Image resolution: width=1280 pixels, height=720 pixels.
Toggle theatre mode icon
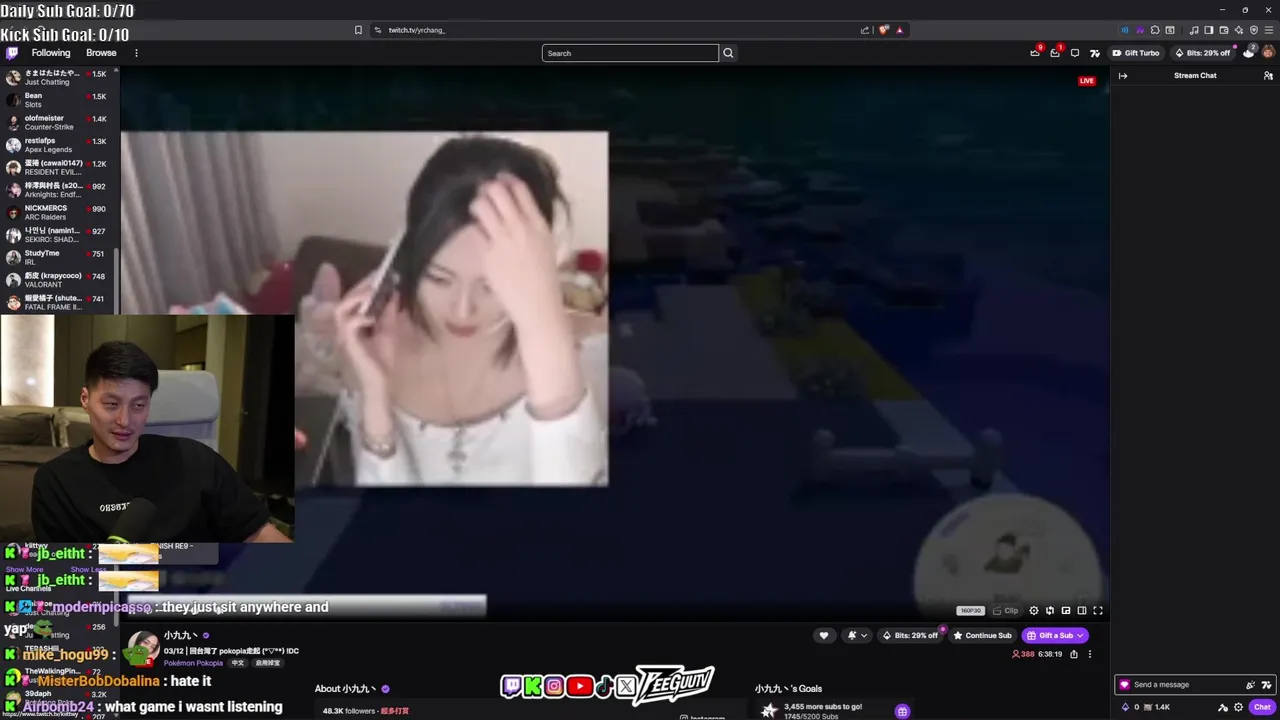pos(1082,611)
